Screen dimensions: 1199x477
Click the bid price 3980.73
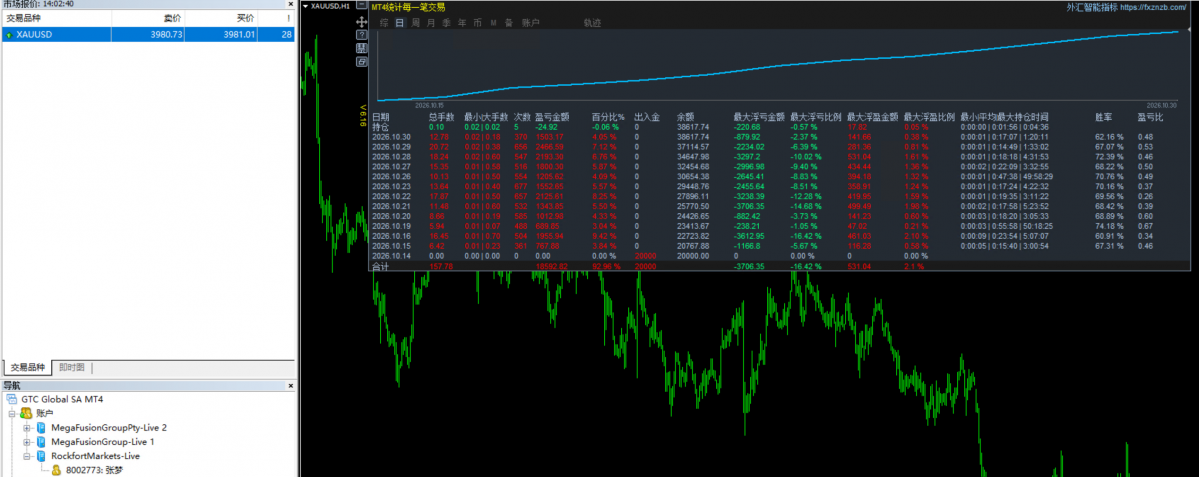[167, 34]
